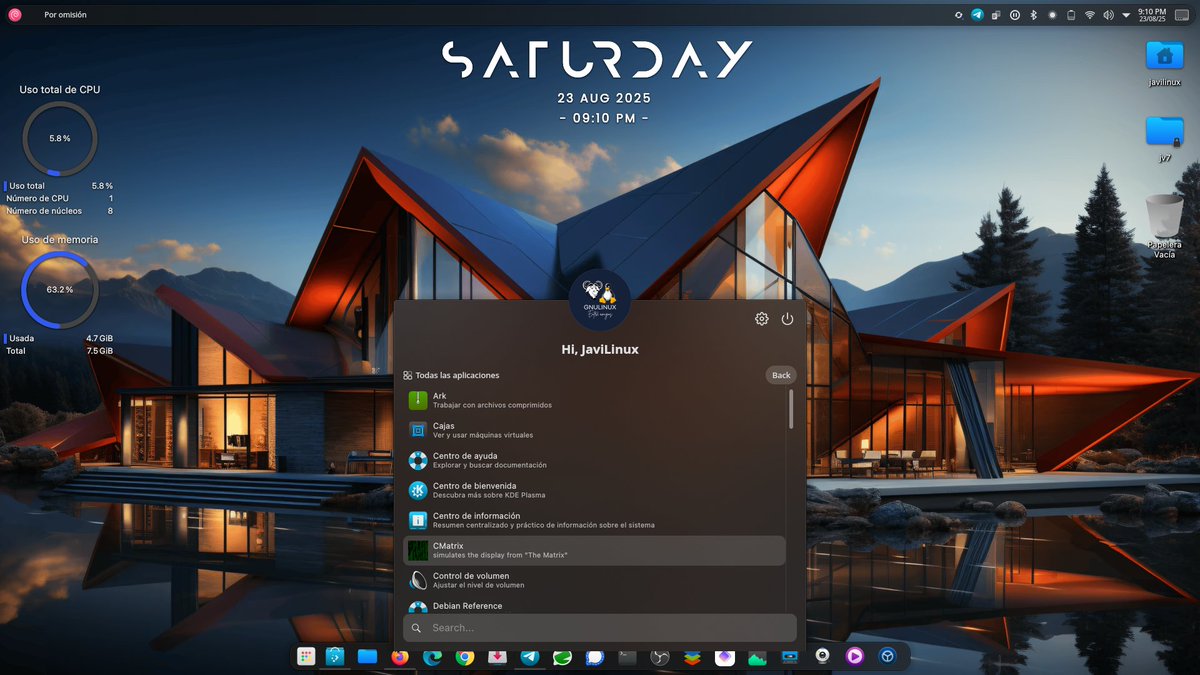Open app grid launcher in dock

click(x=306, y=657)
